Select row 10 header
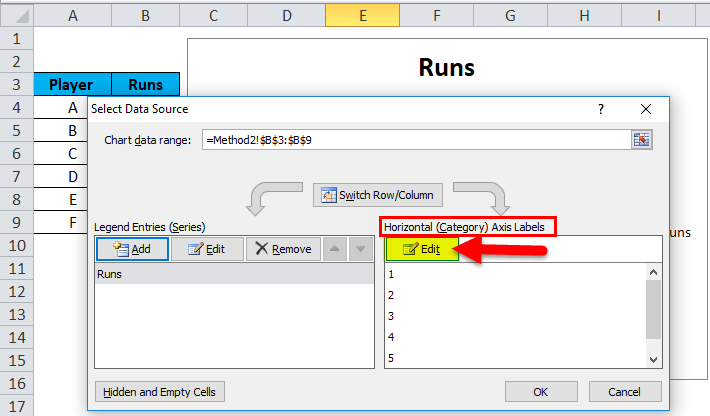Viewport: 710px width, 416px height. pyautogui.click(x=17, y=245)
